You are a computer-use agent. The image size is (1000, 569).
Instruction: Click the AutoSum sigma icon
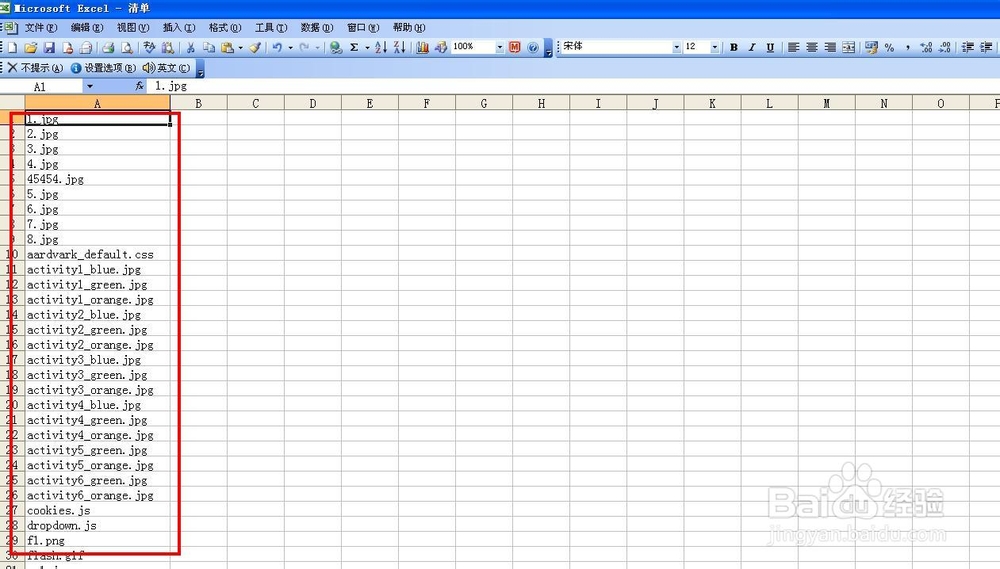(354, 47)
